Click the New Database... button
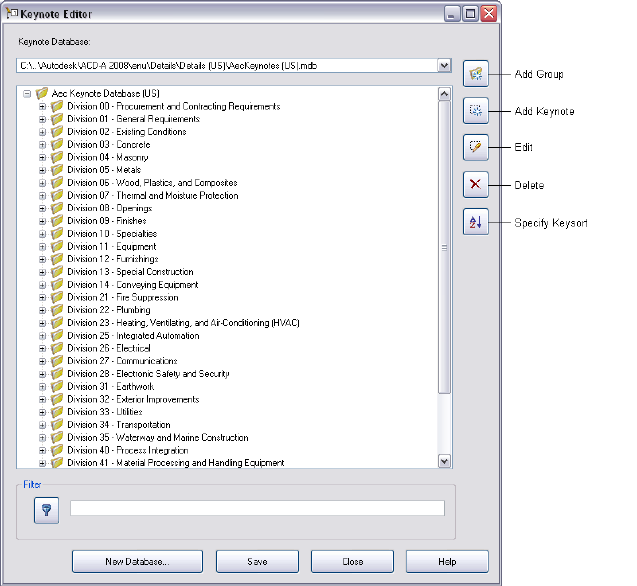637x586 pixels. click(x=137, y=562)
